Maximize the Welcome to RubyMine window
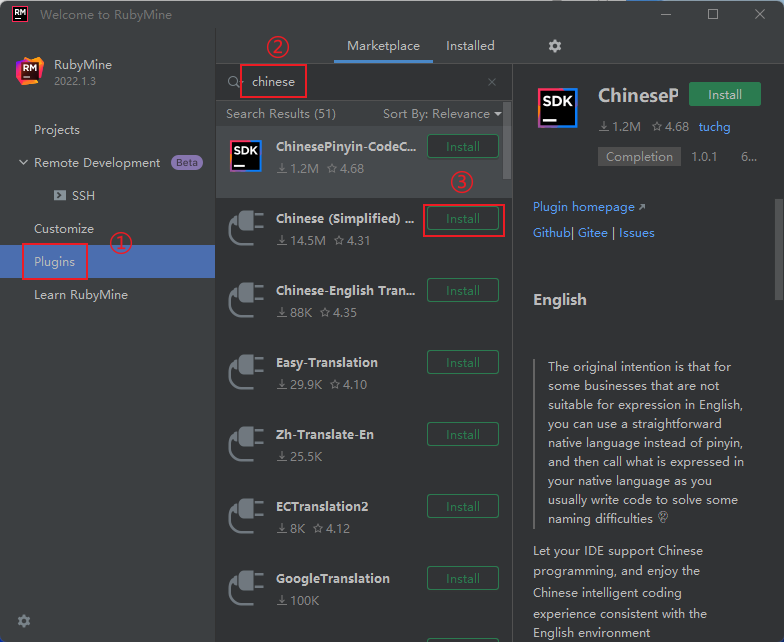The width and height of the screenshot is (784, 642). pyautogui.click(x=713, y=14)
